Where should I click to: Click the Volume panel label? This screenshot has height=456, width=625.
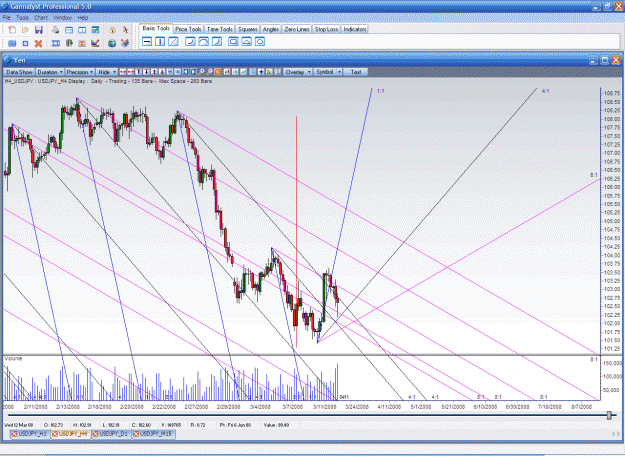coord(13,359)
